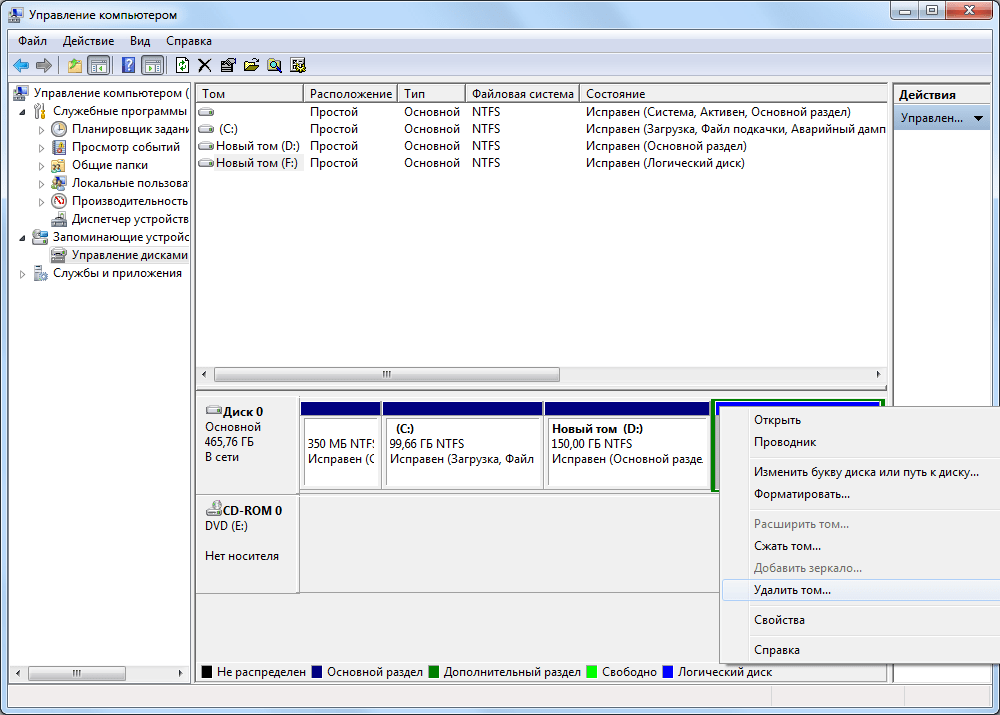Collapse the Служебные программы tree node
This screenshot has width=1000, height=715.
23,111
